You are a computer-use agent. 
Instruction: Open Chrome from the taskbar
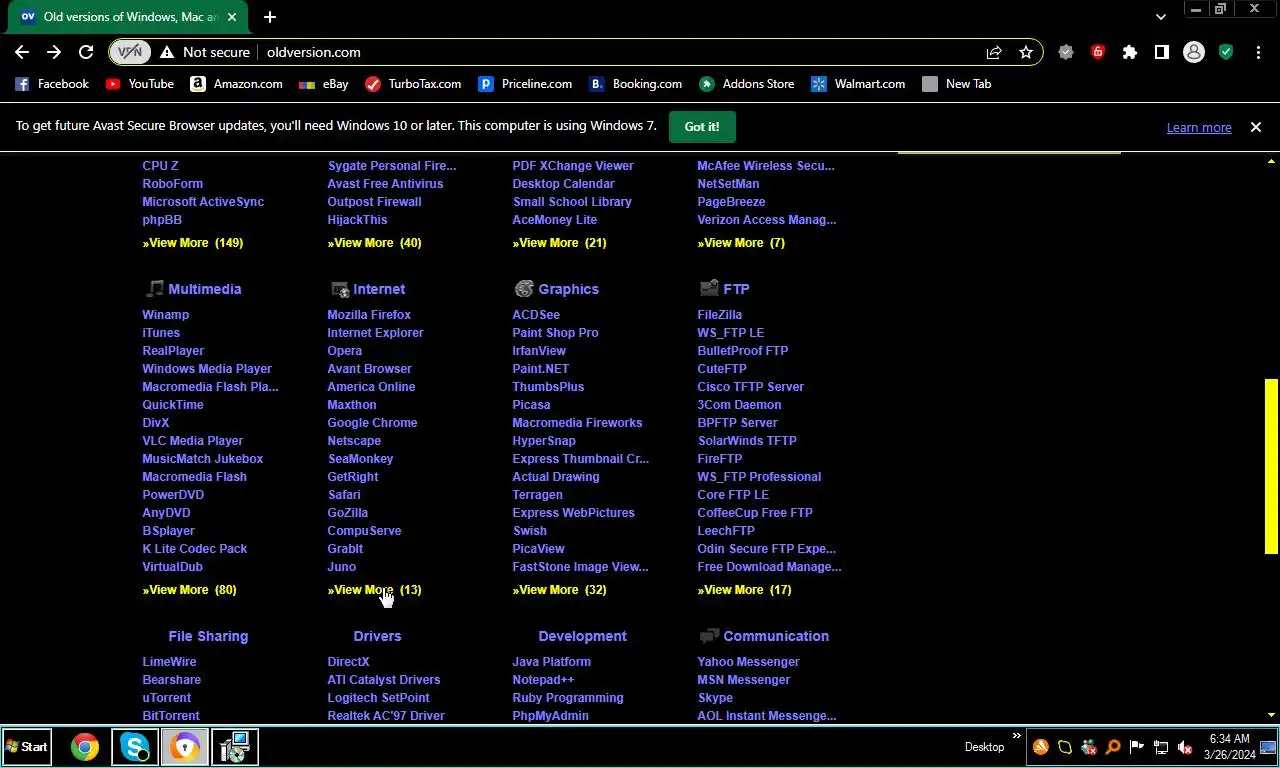click(x=85, y=747)
